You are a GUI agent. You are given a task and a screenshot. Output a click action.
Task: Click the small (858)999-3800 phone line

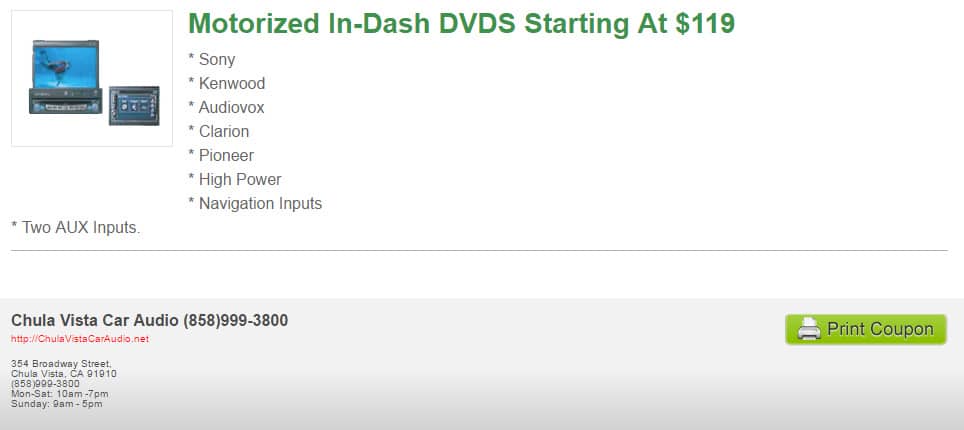pos(45,384)
